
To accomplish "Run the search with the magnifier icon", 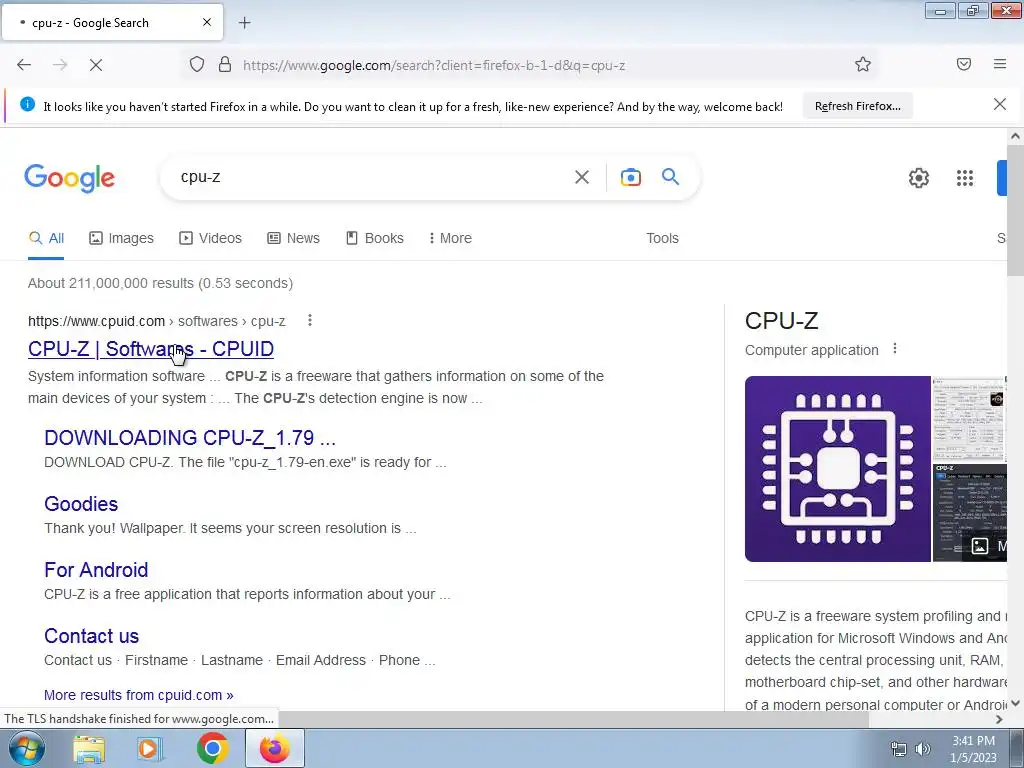I will click(x=671, y=176).
